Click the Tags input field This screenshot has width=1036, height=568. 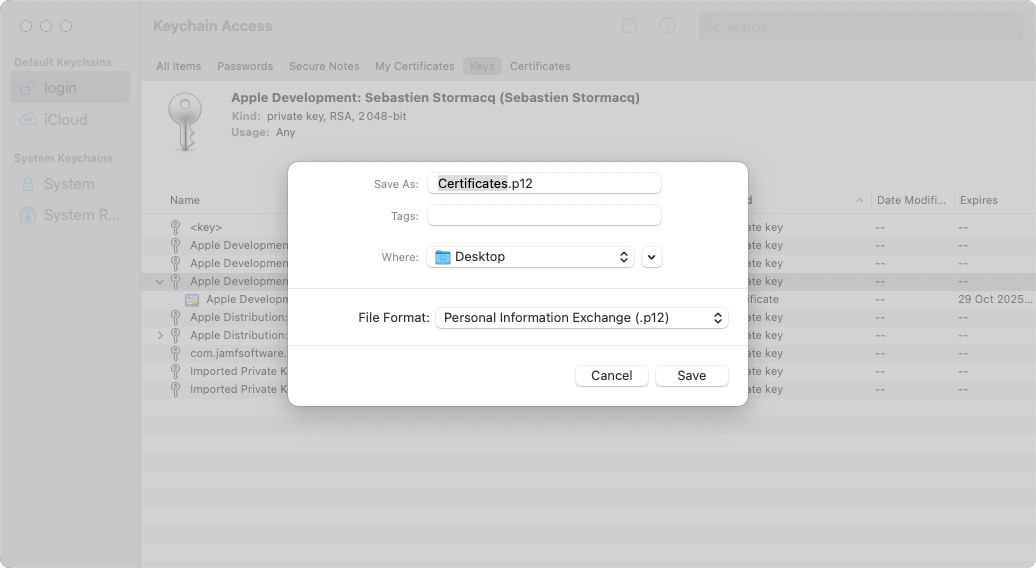[544, 215]
